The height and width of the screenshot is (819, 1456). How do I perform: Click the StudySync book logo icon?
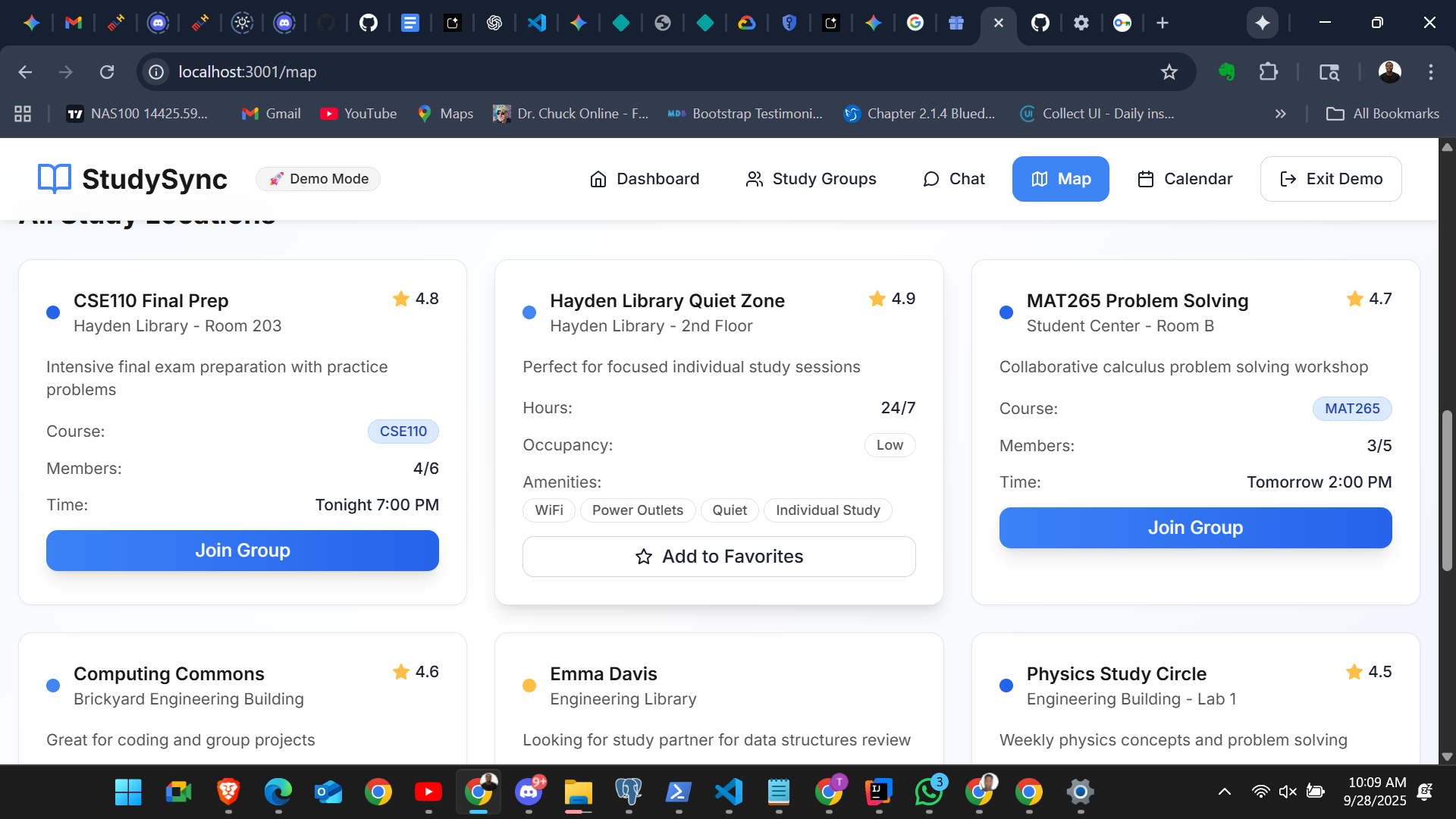55,179
